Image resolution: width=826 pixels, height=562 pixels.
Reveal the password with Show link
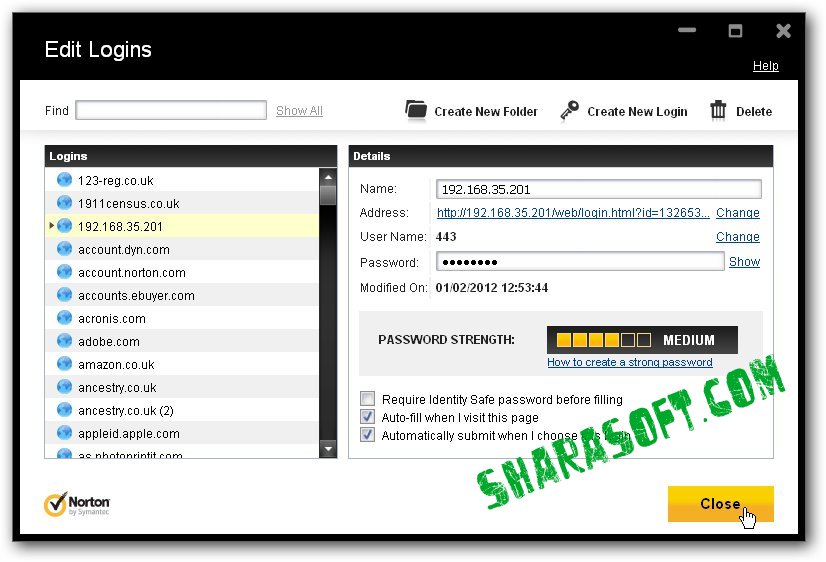[744, 262]
